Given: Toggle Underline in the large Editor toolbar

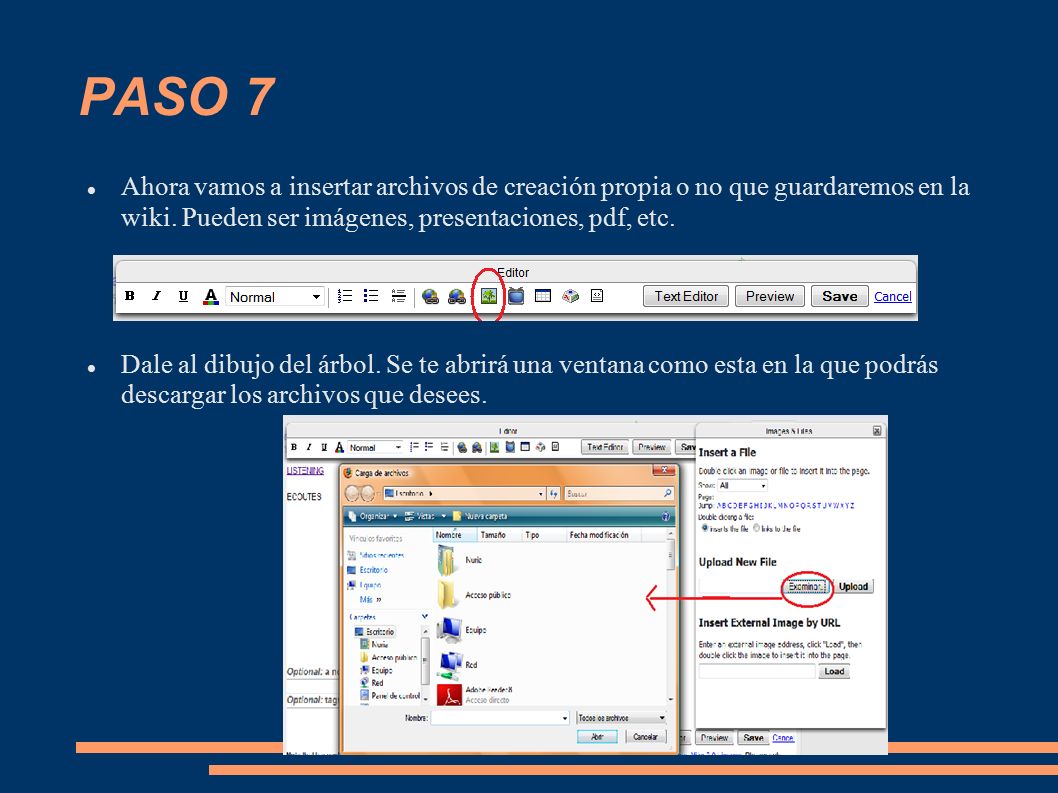Looking at the screenshot, I should [183, 296].
